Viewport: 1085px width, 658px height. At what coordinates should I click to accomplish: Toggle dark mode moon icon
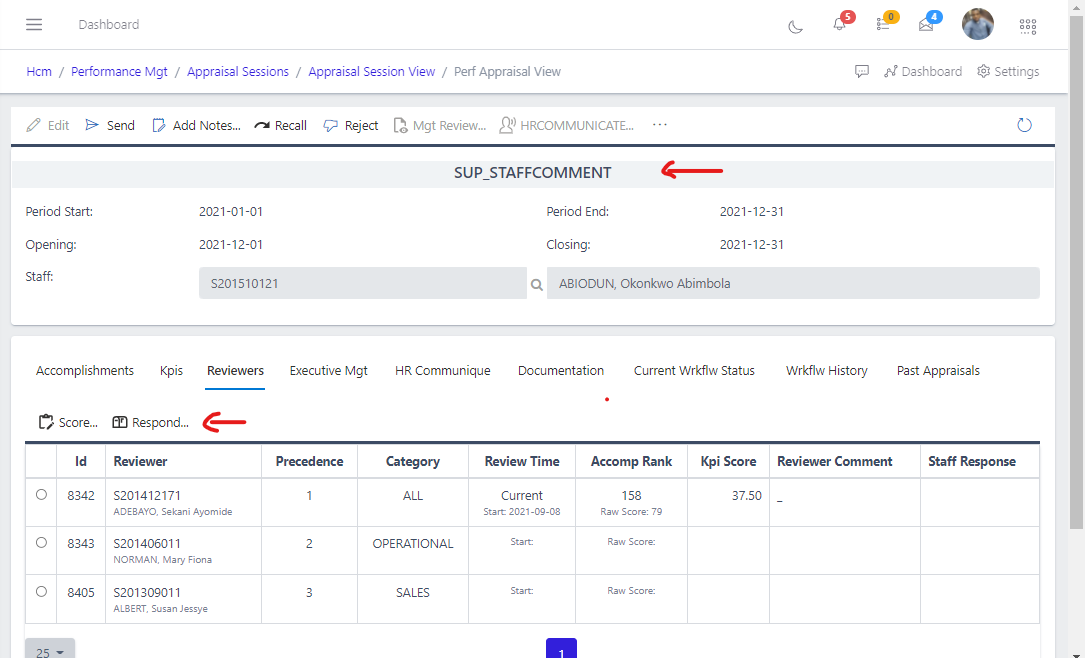796,25
